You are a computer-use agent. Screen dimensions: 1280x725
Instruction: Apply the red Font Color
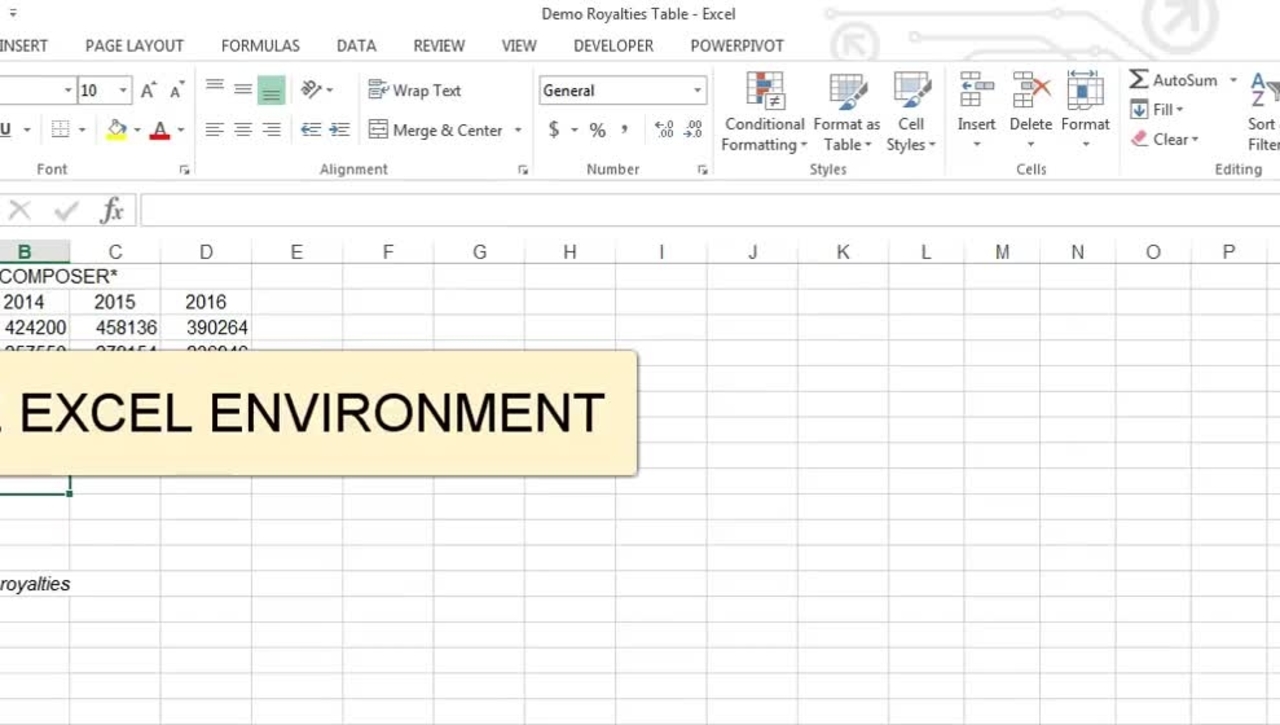(159, 130)
